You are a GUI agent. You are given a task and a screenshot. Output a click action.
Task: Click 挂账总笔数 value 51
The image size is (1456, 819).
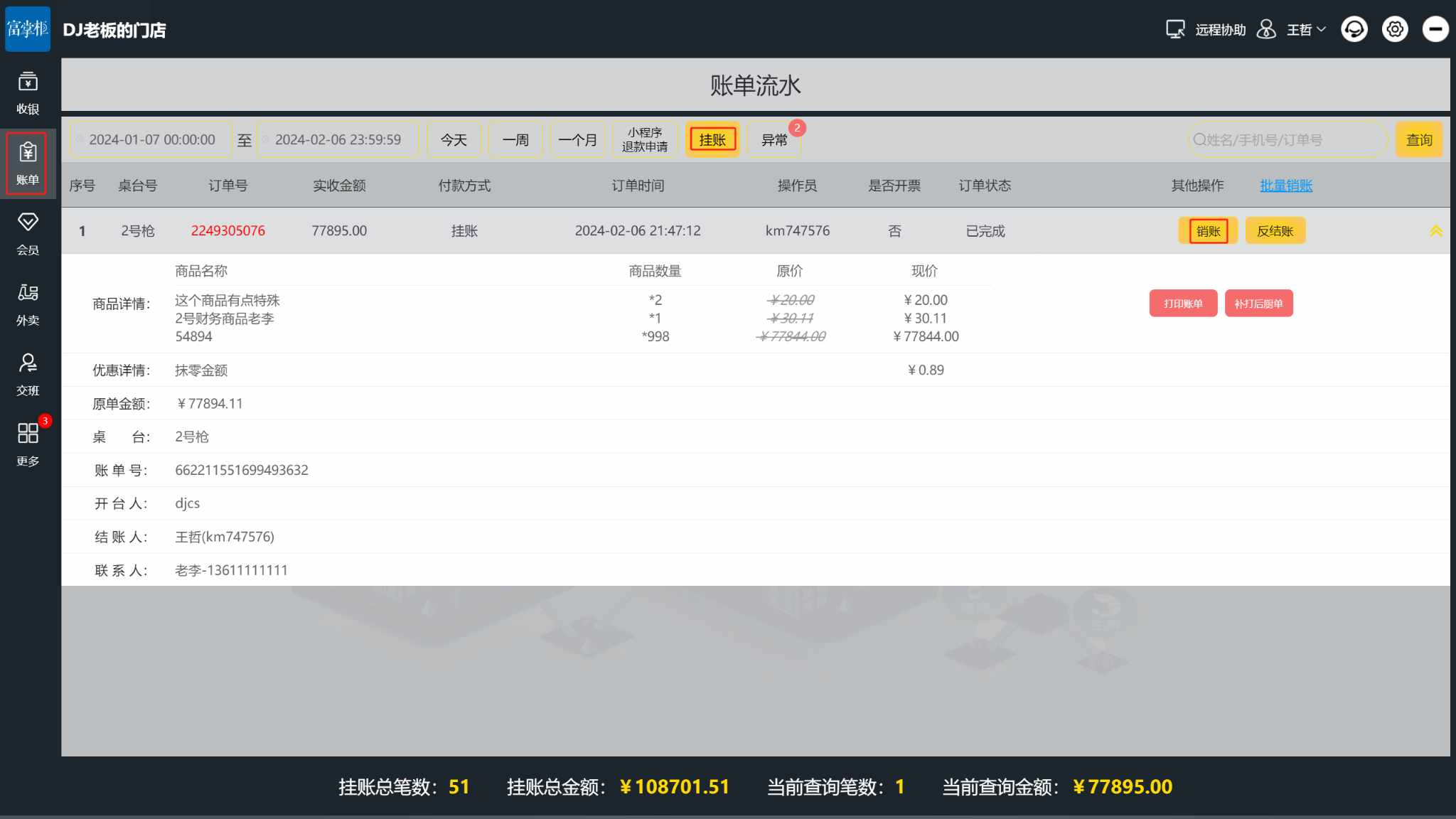pyautogui.click(x=459, y=787)
